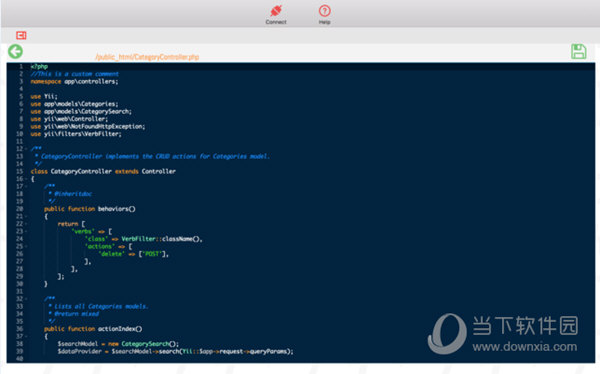Click 'use app\models\Categories;' line
Viewport: 600px width, 374px height.
coord(75,104)
